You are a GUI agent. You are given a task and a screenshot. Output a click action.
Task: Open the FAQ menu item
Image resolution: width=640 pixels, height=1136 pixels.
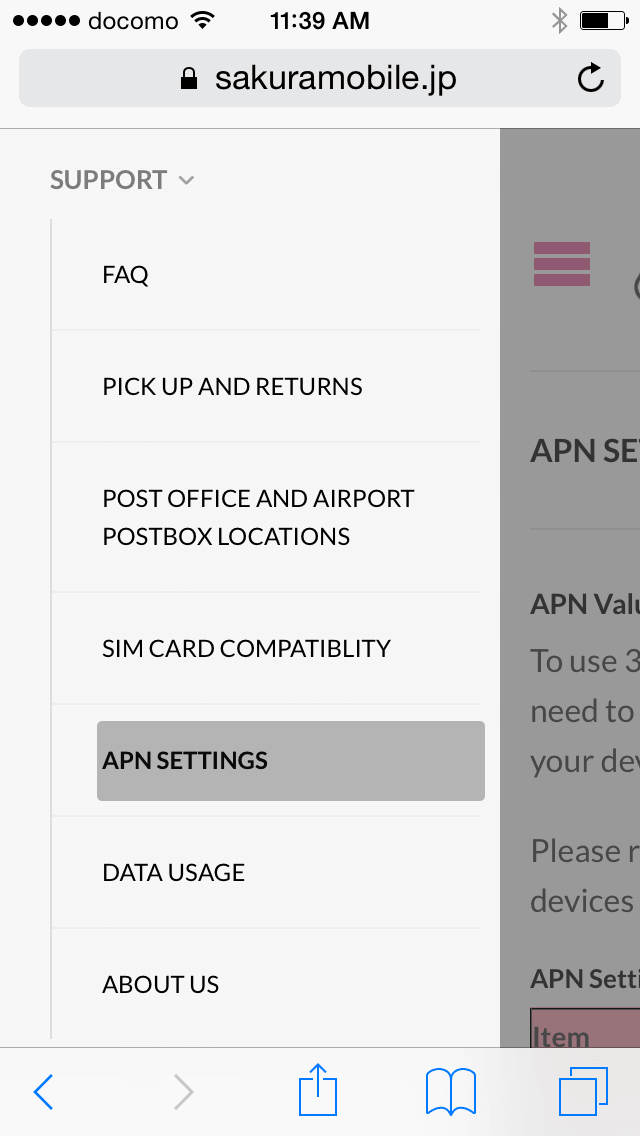tap(126, 274)
